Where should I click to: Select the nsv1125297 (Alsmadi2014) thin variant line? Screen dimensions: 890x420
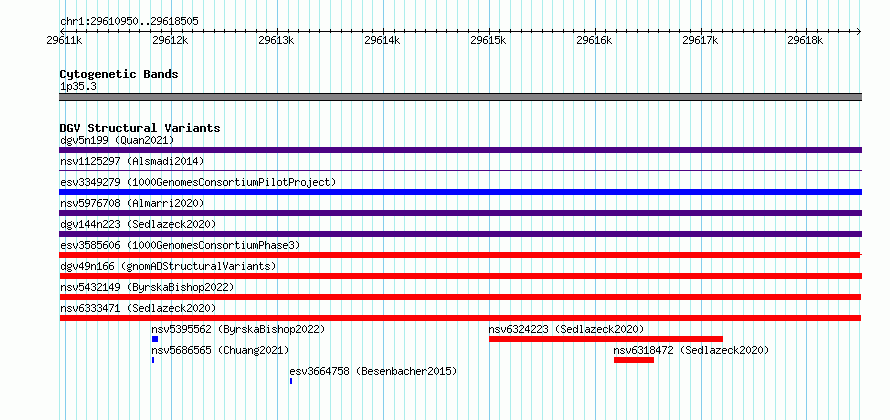pyautogui.click(x=460, y=170)
